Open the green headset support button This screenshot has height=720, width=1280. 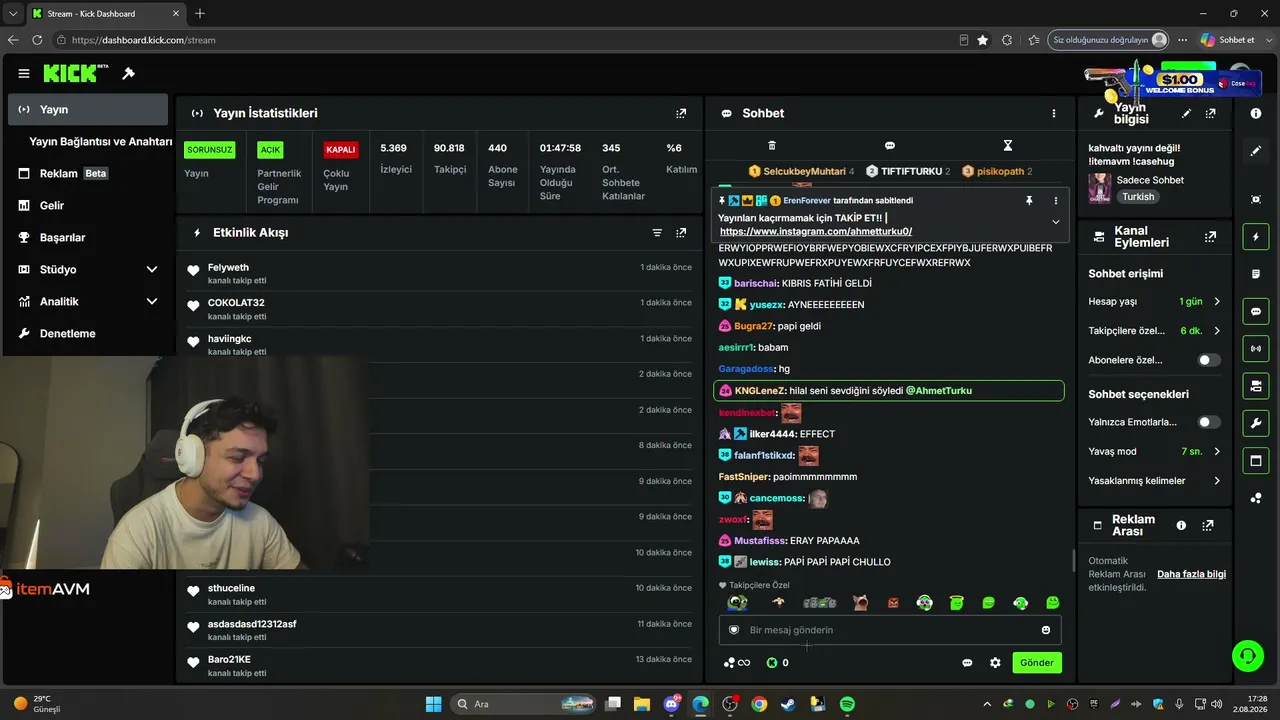tap(1247, 656)
